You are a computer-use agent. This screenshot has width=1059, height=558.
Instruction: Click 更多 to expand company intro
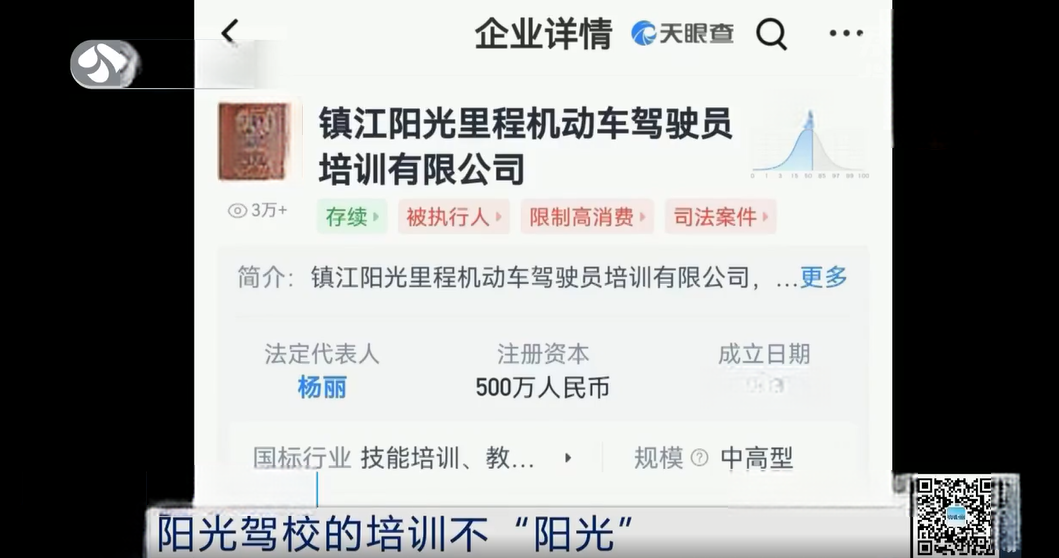pyautogui.click(x=823, y=277)
